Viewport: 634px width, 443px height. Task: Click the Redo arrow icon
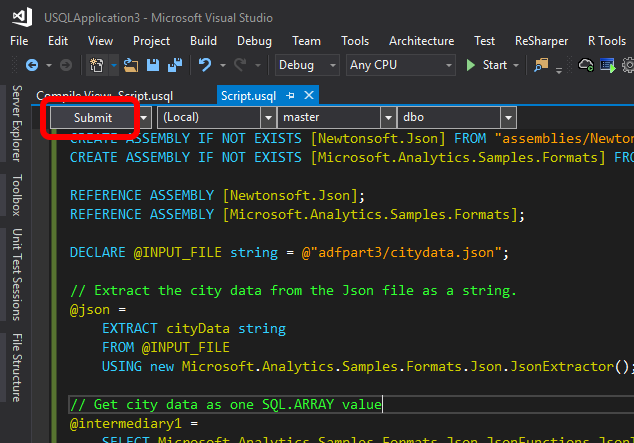pos(240,65)
